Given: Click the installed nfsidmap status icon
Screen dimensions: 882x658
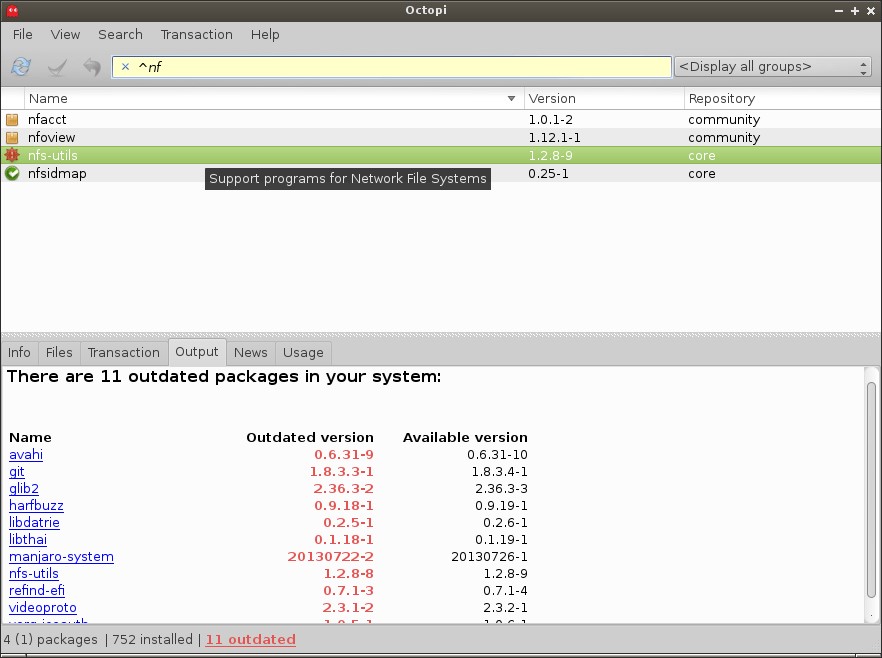Looking at the screenshot, I should (x=12, y=174).
